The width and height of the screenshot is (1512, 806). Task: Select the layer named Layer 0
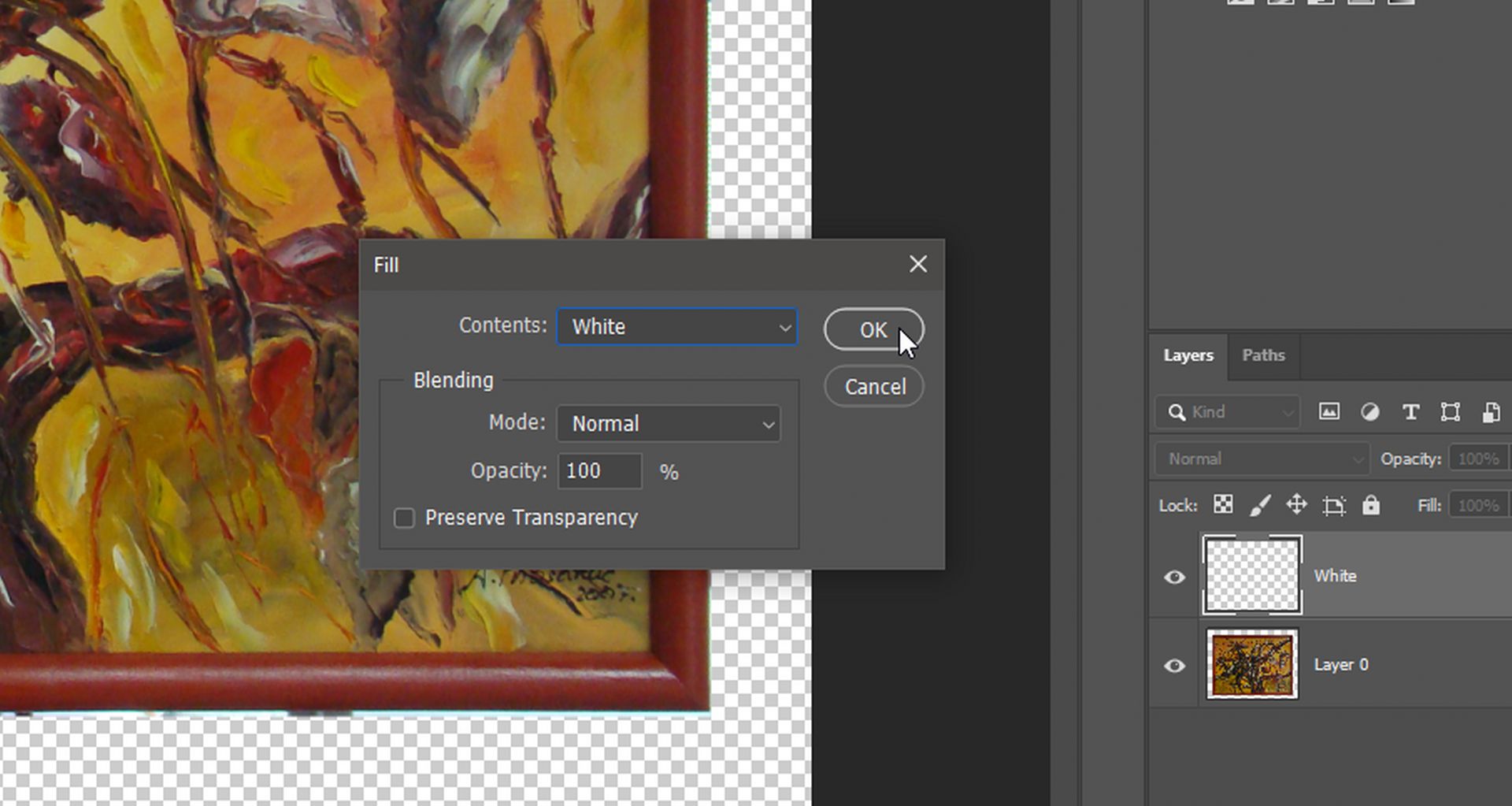1340,665
